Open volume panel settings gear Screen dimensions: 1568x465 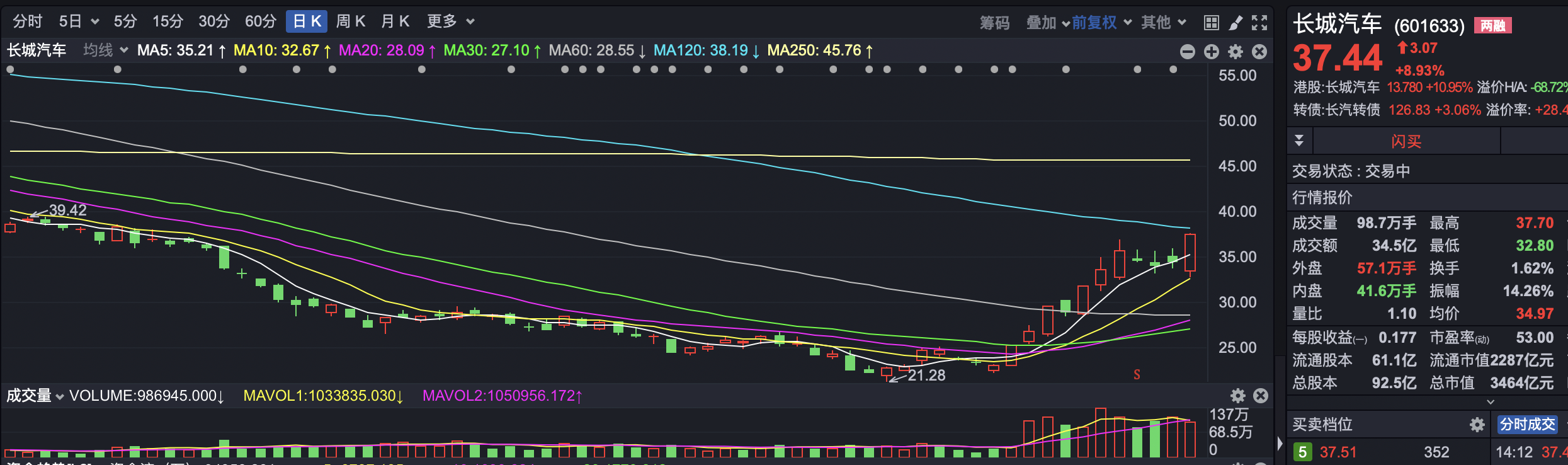pyautogui.click(x=1238, y=396)
